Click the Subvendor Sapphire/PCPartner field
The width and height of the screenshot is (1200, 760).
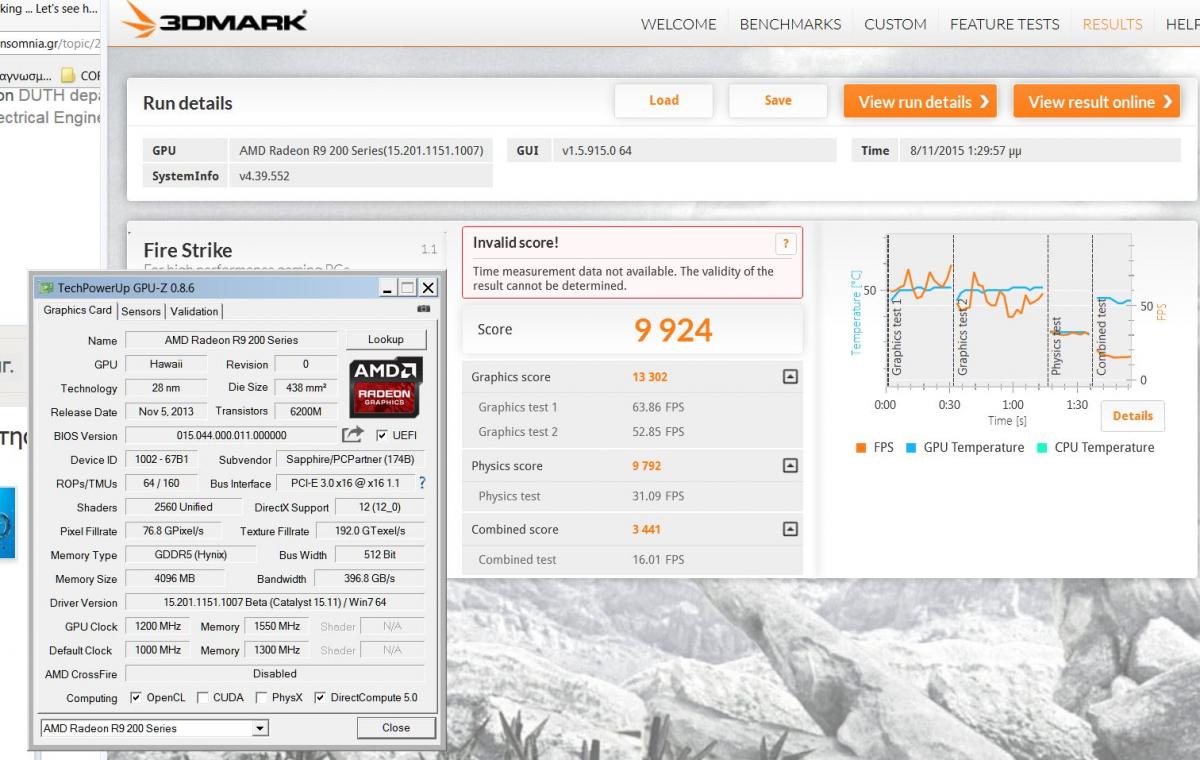[349, 460]
